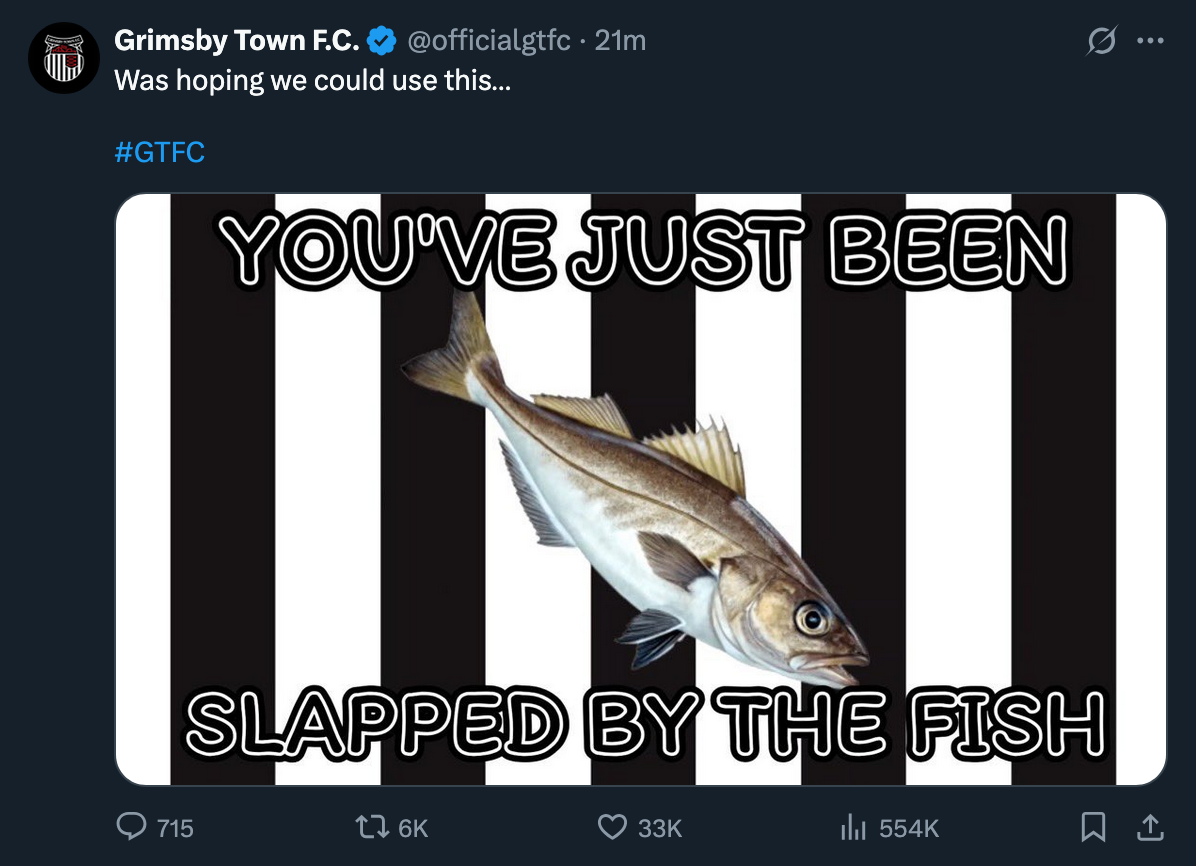The width and height of the screenshot is (1196, 866).
Task: Click the 21m post timestamp
Action: (x=620, y=40)
